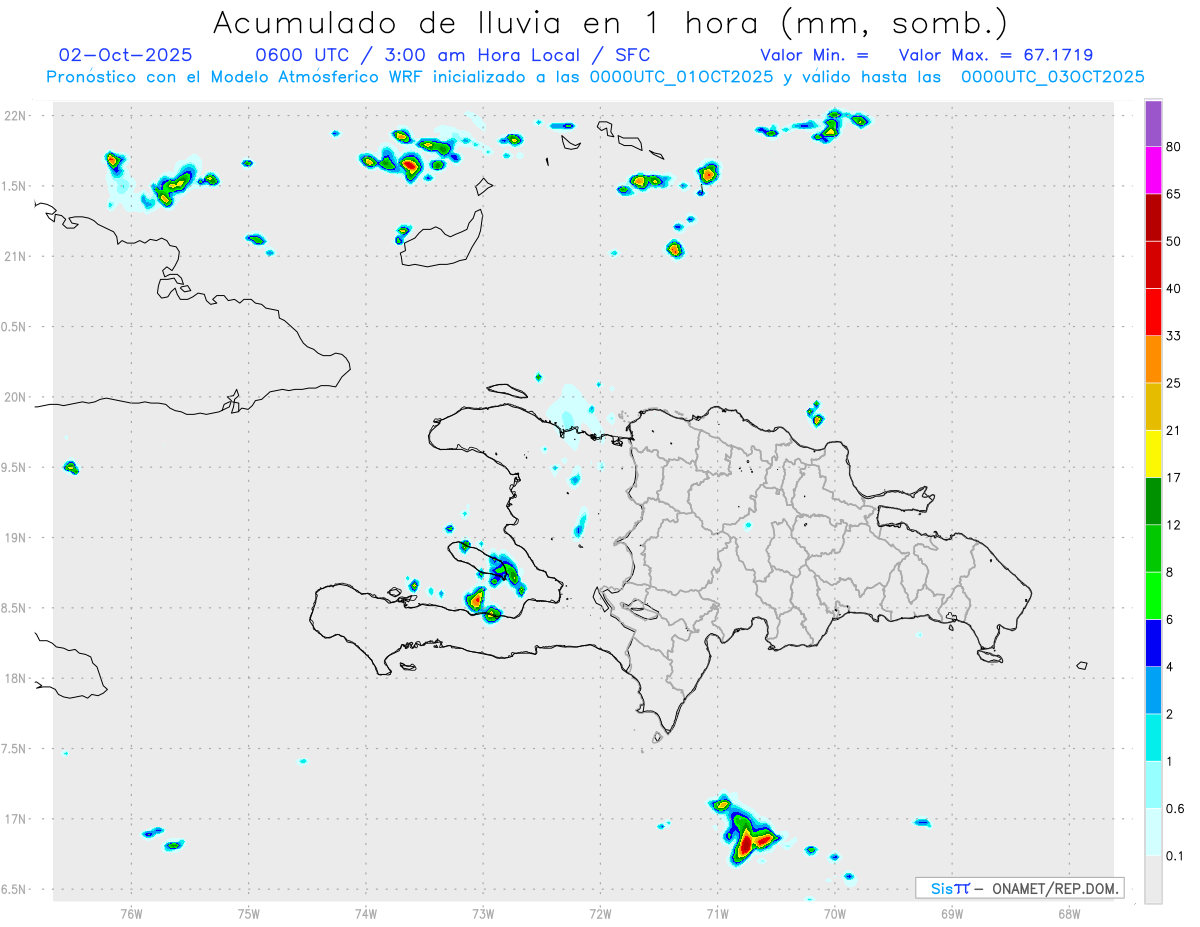1200x927 pixels.
Task: Click the '68W' longitude label
Action: 1069,913
